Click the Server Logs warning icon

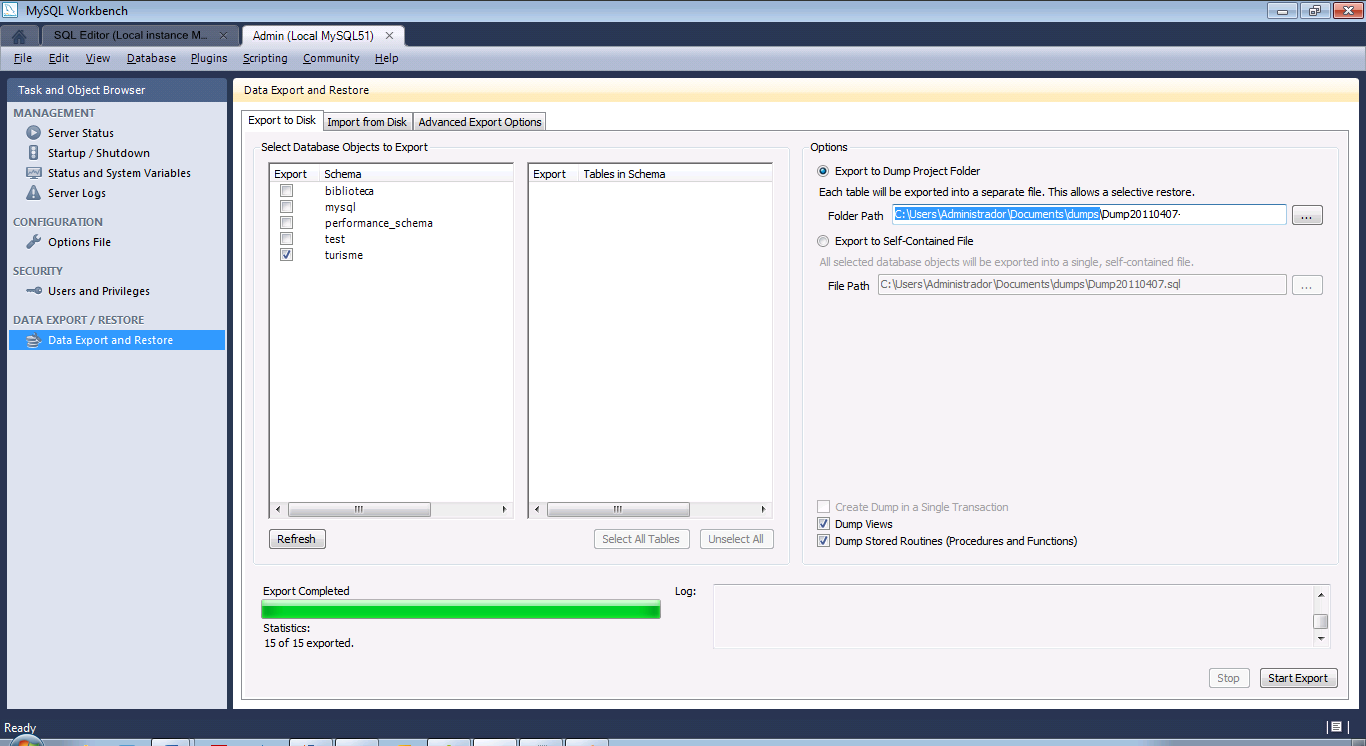34,193
